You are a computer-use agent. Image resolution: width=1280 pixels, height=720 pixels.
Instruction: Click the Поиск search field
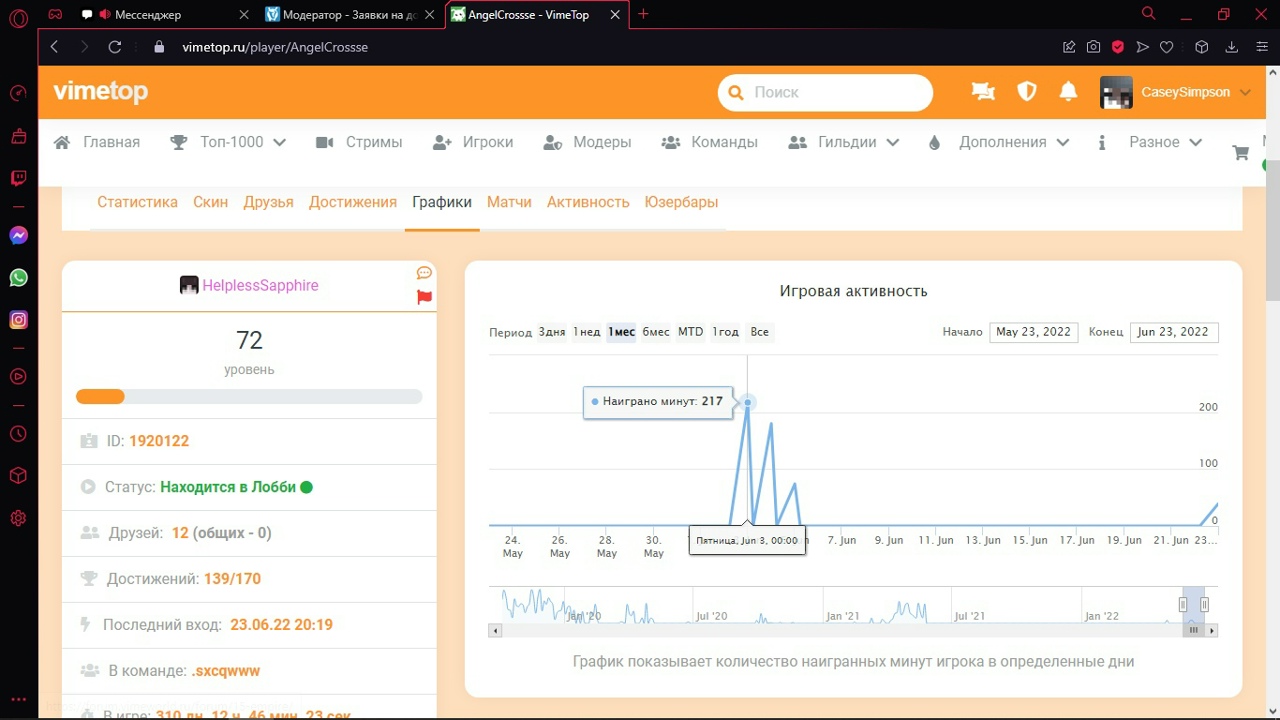point(836,92)
